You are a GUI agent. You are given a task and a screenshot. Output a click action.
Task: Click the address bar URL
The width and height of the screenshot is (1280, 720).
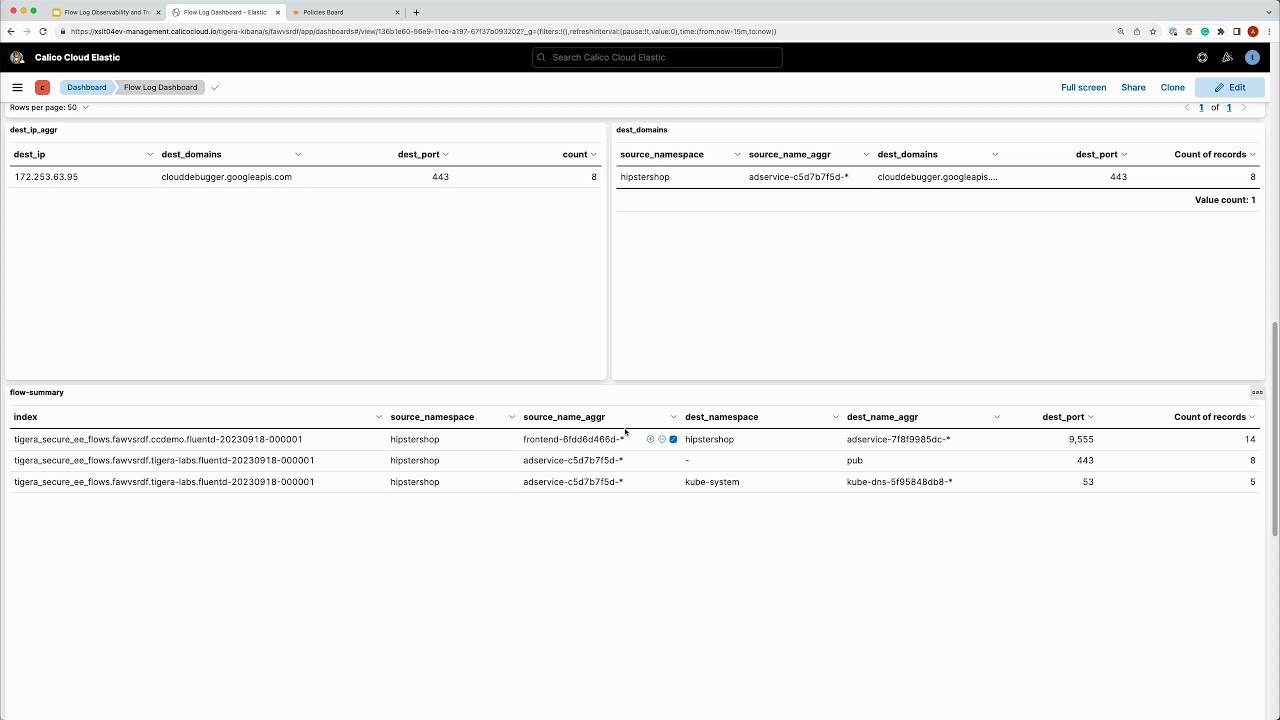pos(423,31)
